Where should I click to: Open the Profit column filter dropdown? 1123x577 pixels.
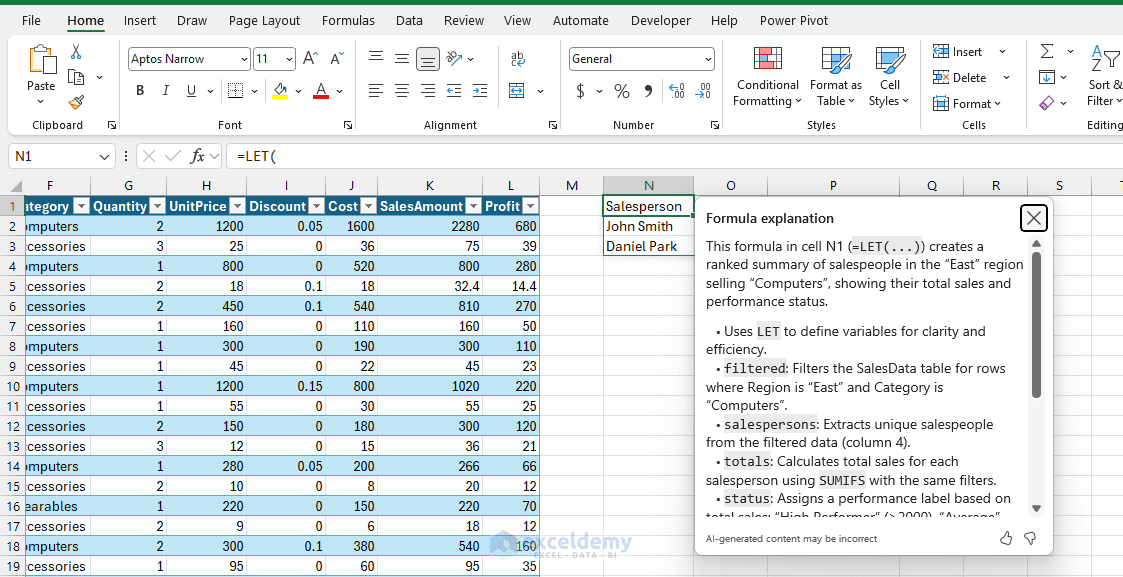click(530, 206)
